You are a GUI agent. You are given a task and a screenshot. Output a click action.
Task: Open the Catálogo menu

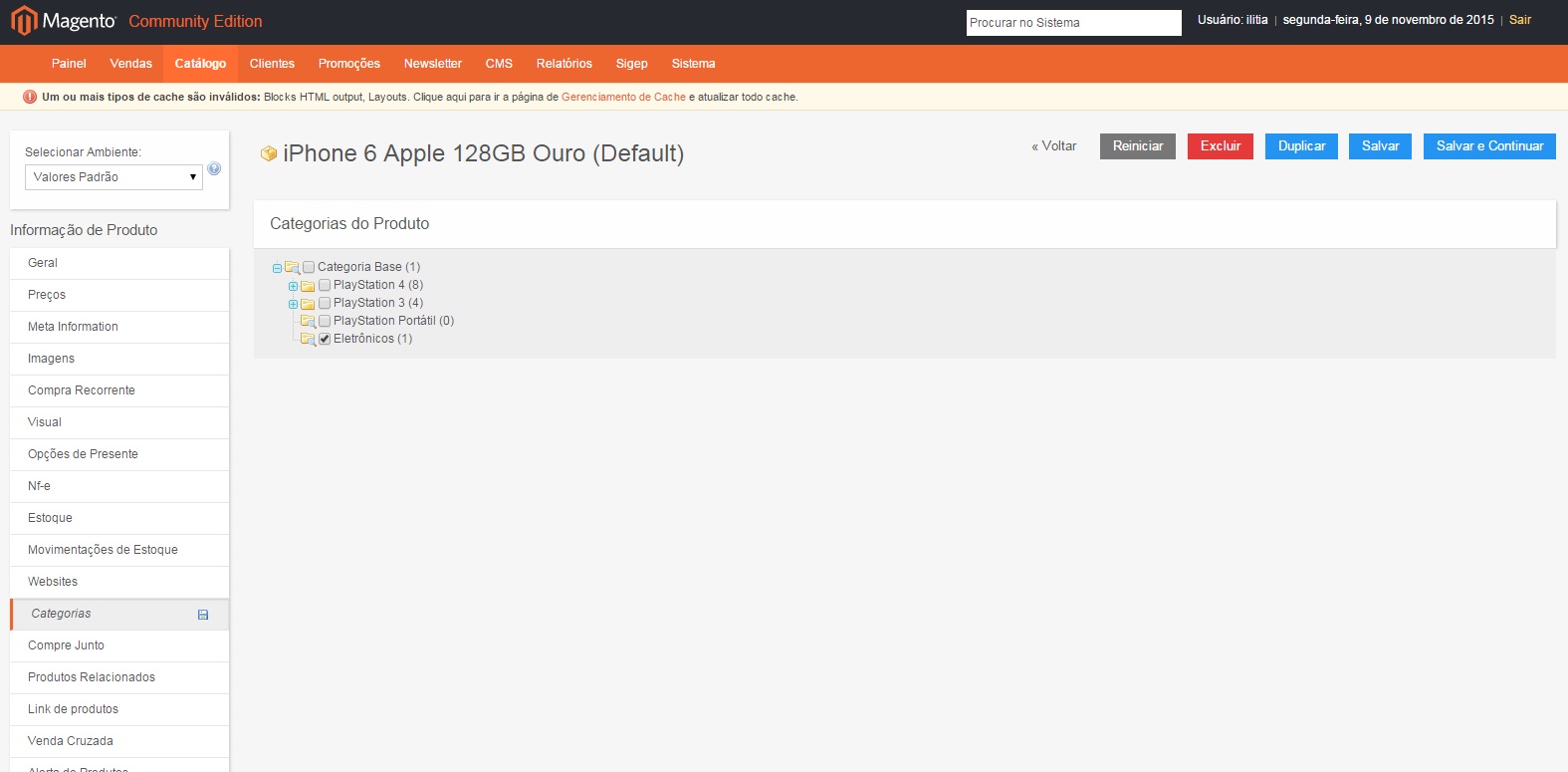pyautogui.click(x=200, y=64)
